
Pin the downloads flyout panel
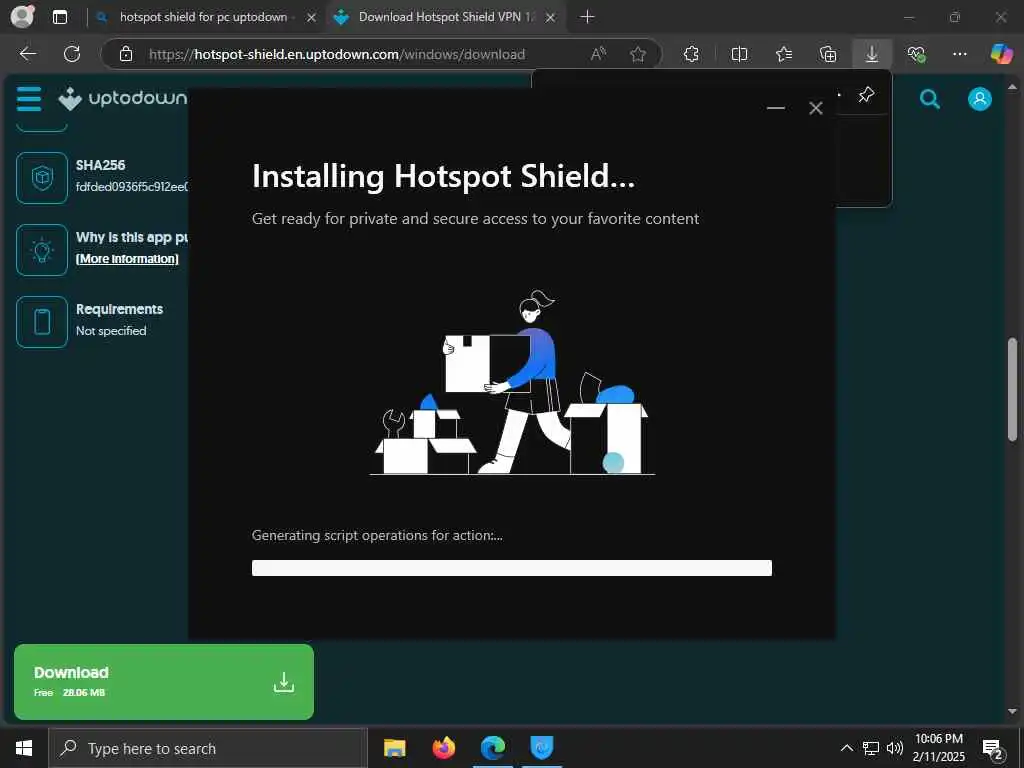coord(866,95)
